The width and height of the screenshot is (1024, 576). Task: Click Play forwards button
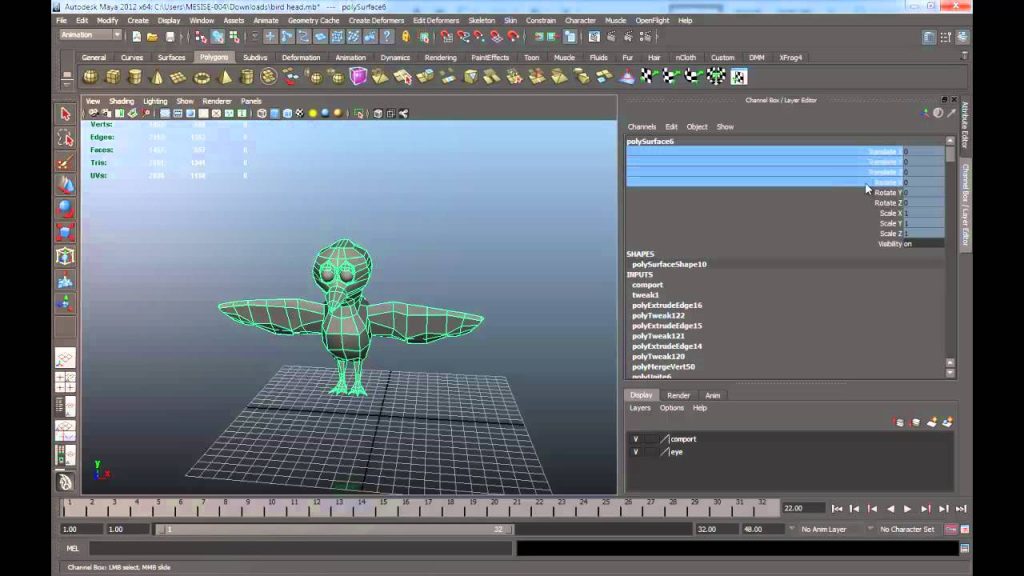(x=908, y=509)
